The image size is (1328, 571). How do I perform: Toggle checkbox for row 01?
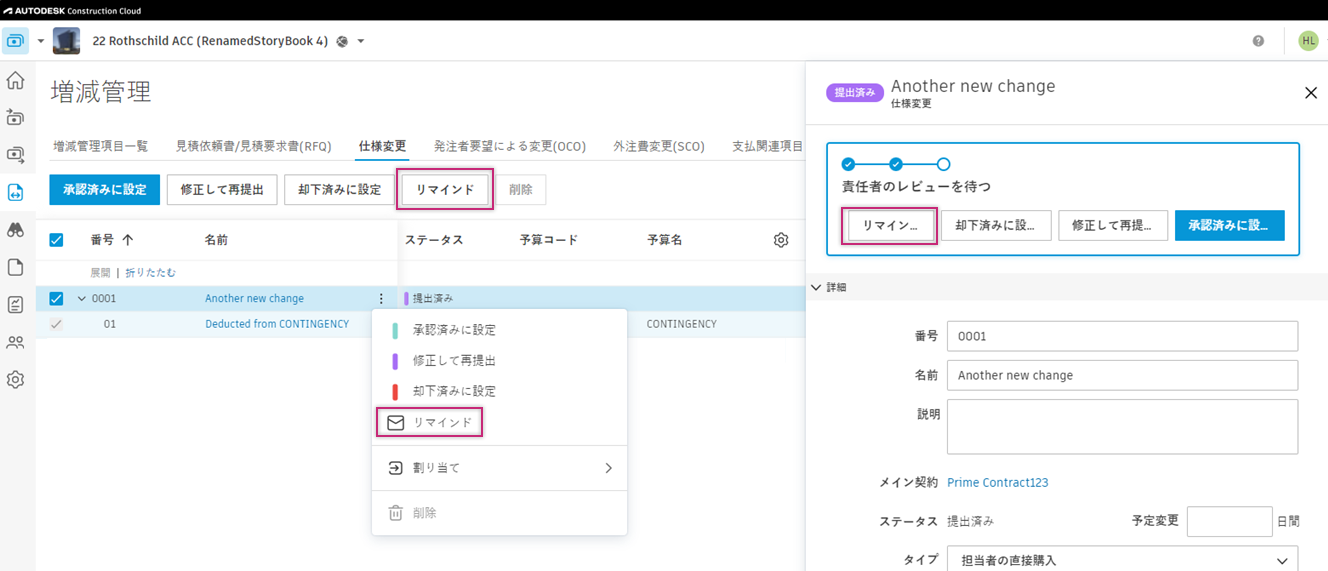pyautogui.click(x=57, y=324)
